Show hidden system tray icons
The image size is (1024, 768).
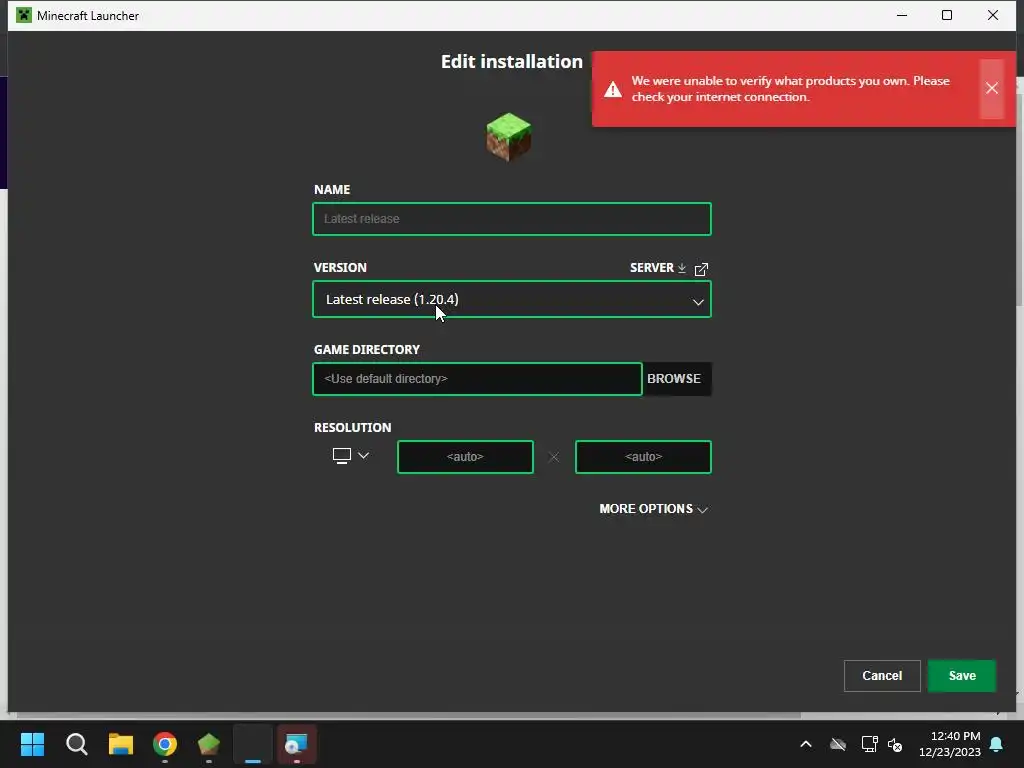(x=806, y=744)
